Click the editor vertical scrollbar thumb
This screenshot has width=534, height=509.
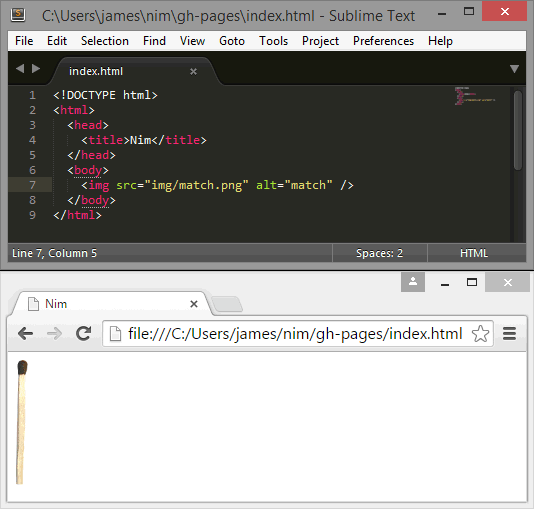518,130
